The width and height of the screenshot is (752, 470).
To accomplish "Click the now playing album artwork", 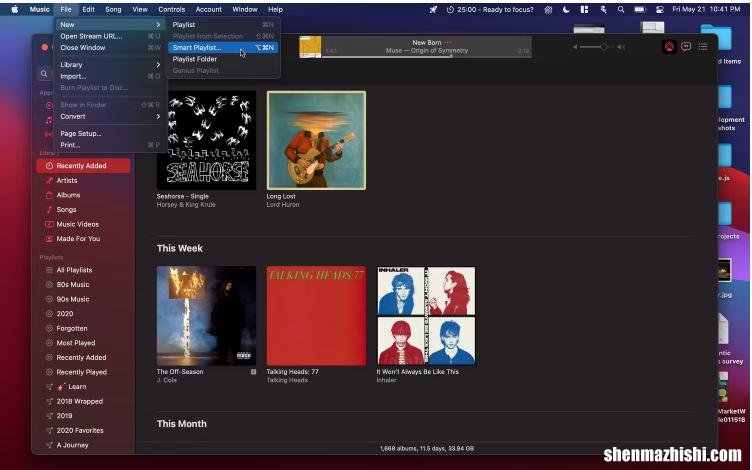I will point(310,47).
